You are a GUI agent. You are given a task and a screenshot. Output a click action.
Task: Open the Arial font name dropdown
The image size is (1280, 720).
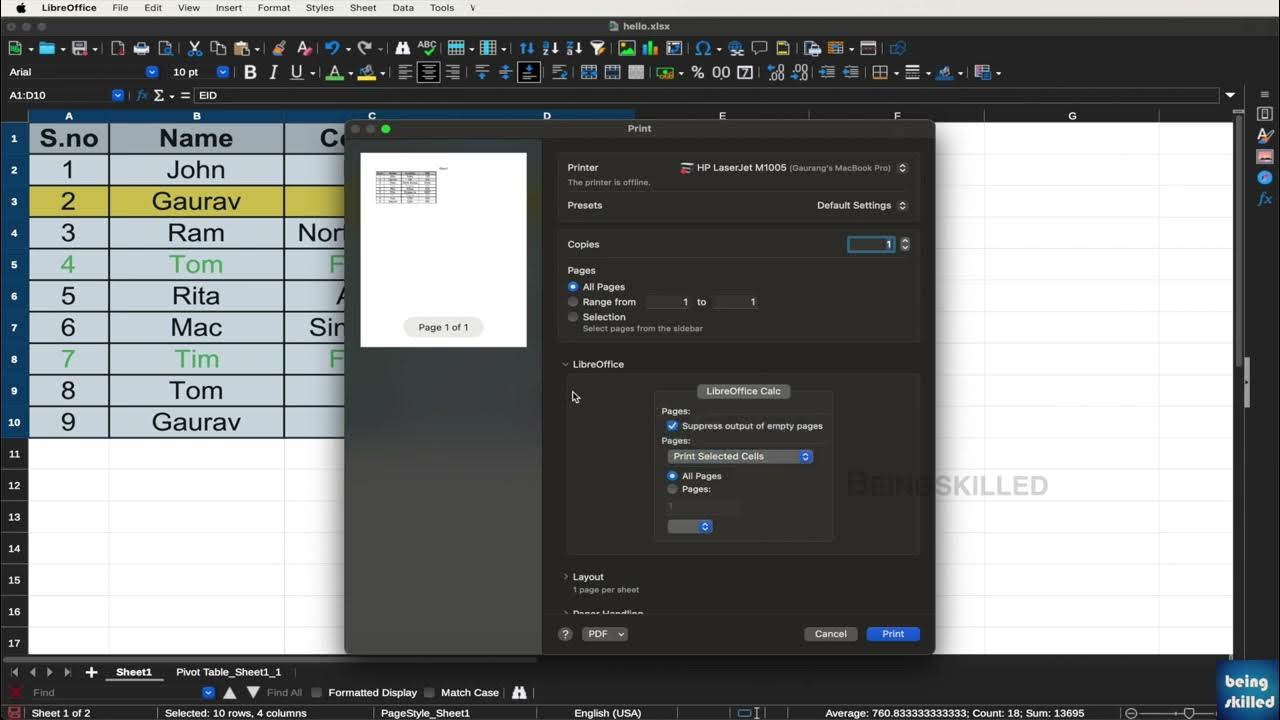pos(152,72)
